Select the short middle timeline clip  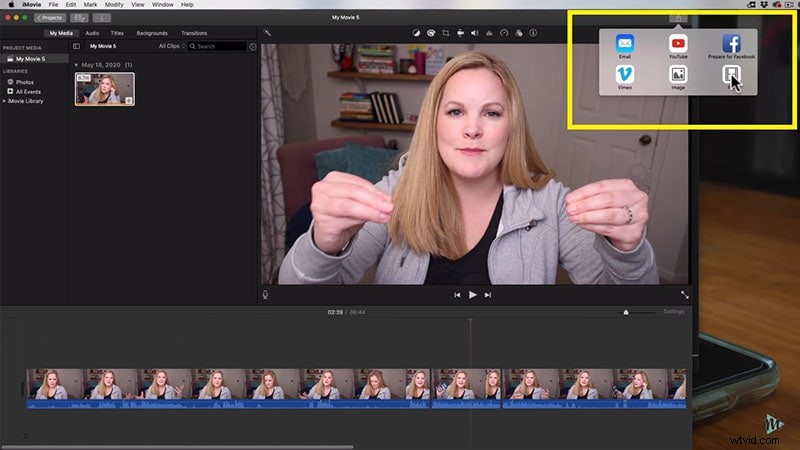466,388
